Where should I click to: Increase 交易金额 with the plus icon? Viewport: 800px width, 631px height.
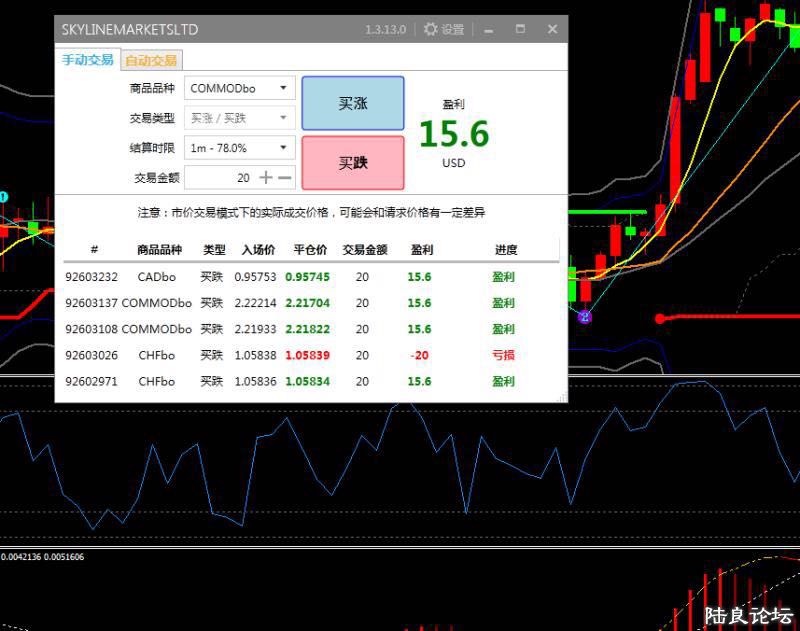click(x=266, y=177)
